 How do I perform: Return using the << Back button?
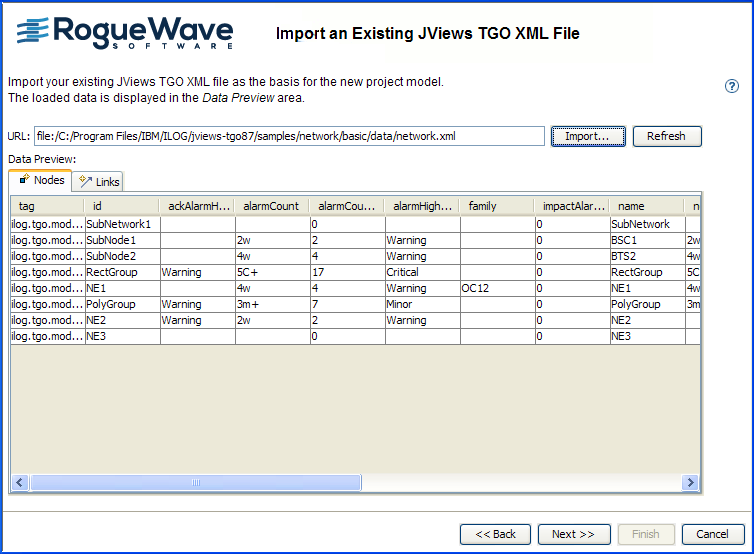495,534
